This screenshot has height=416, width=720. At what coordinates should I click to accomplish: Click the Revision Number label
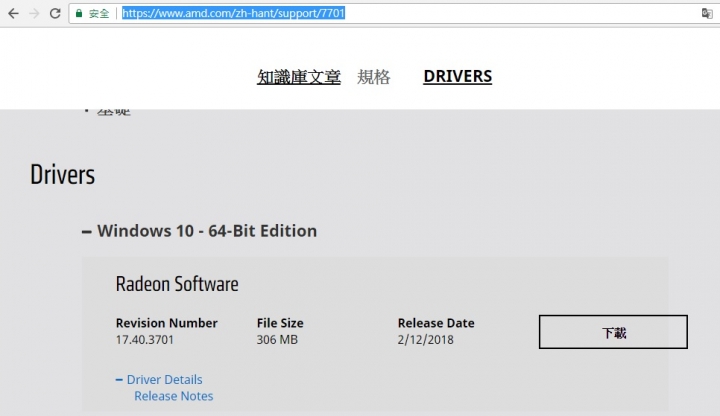pos(167,323)
